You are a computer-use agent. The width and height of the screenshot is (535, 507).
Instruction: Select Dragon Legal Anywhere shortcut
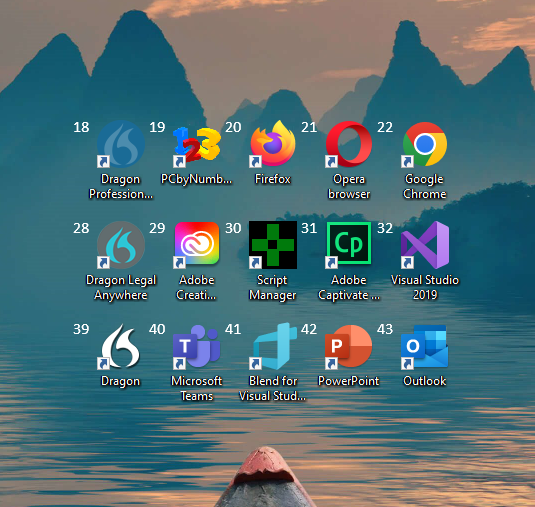pyautogui.click(x=121, y=245)
